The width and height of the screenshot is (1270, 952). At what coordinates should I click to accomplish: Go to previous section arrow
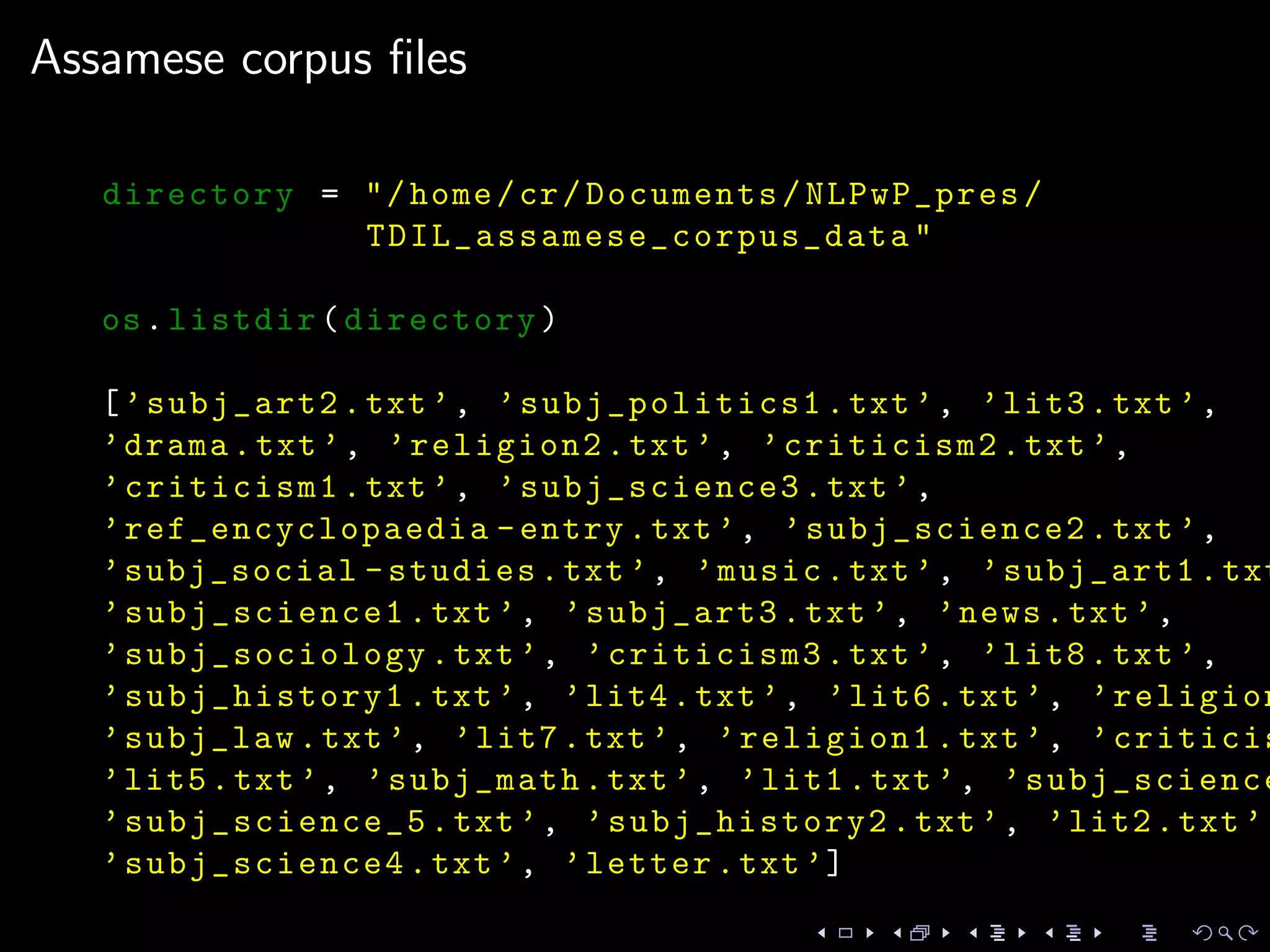(x=1049, y=933)
